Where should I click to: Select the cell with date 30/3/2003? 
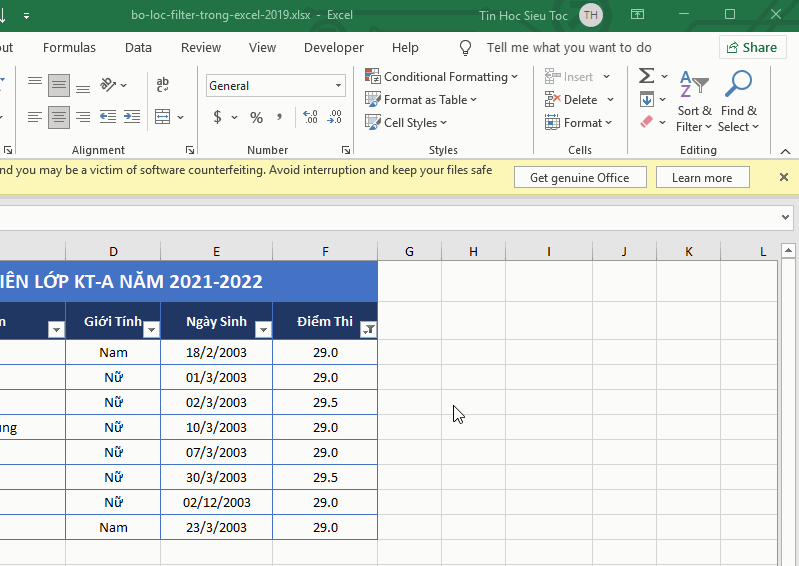(x=217, y=477)
